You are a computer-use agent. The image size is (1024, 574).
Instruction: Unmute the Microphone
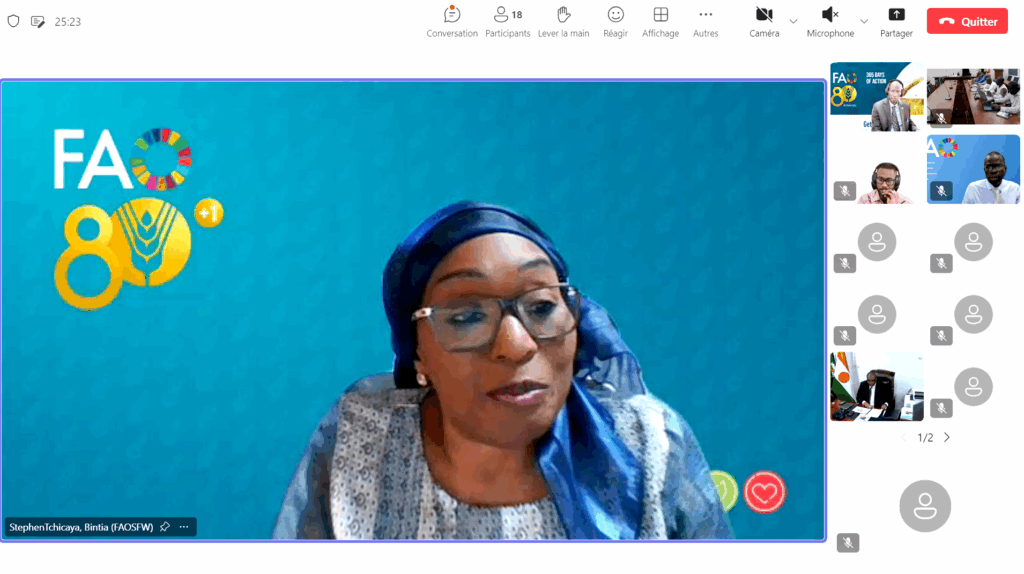(x=830, y=21)
